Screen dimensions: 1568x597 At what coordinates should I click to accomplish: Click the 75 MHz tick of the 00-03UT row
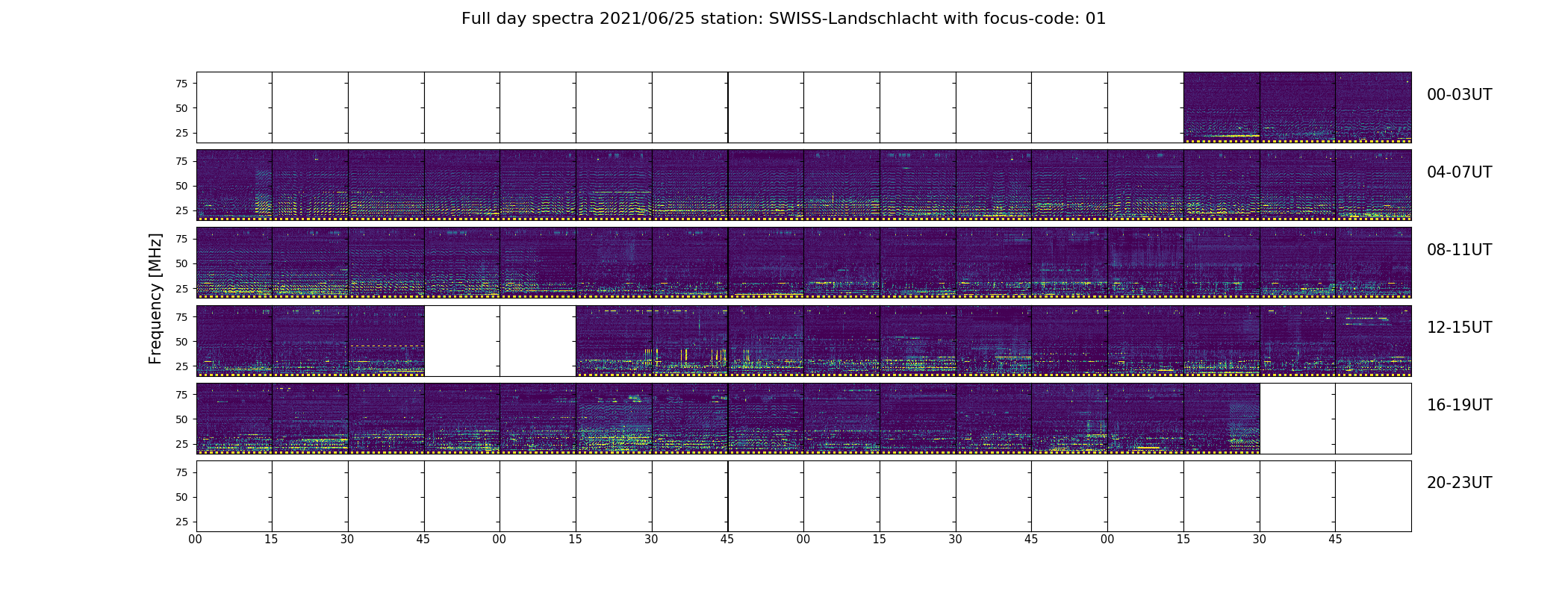(x=181, y=84)
